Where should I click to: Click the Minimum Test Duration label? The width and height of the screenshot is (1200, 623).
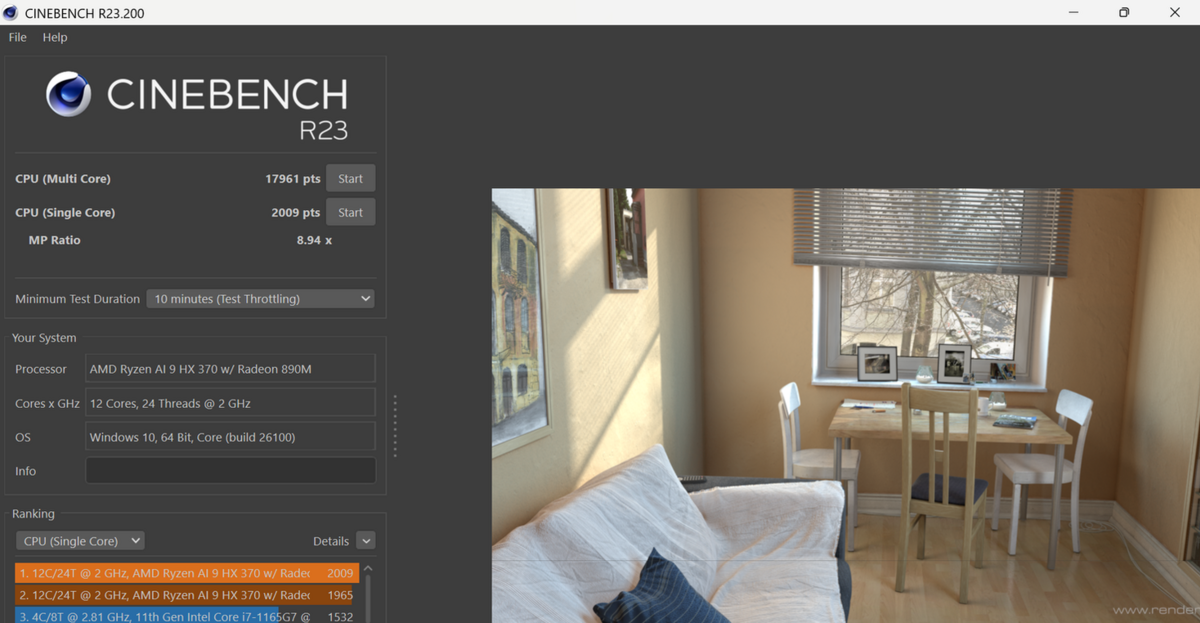click(78, 299)
